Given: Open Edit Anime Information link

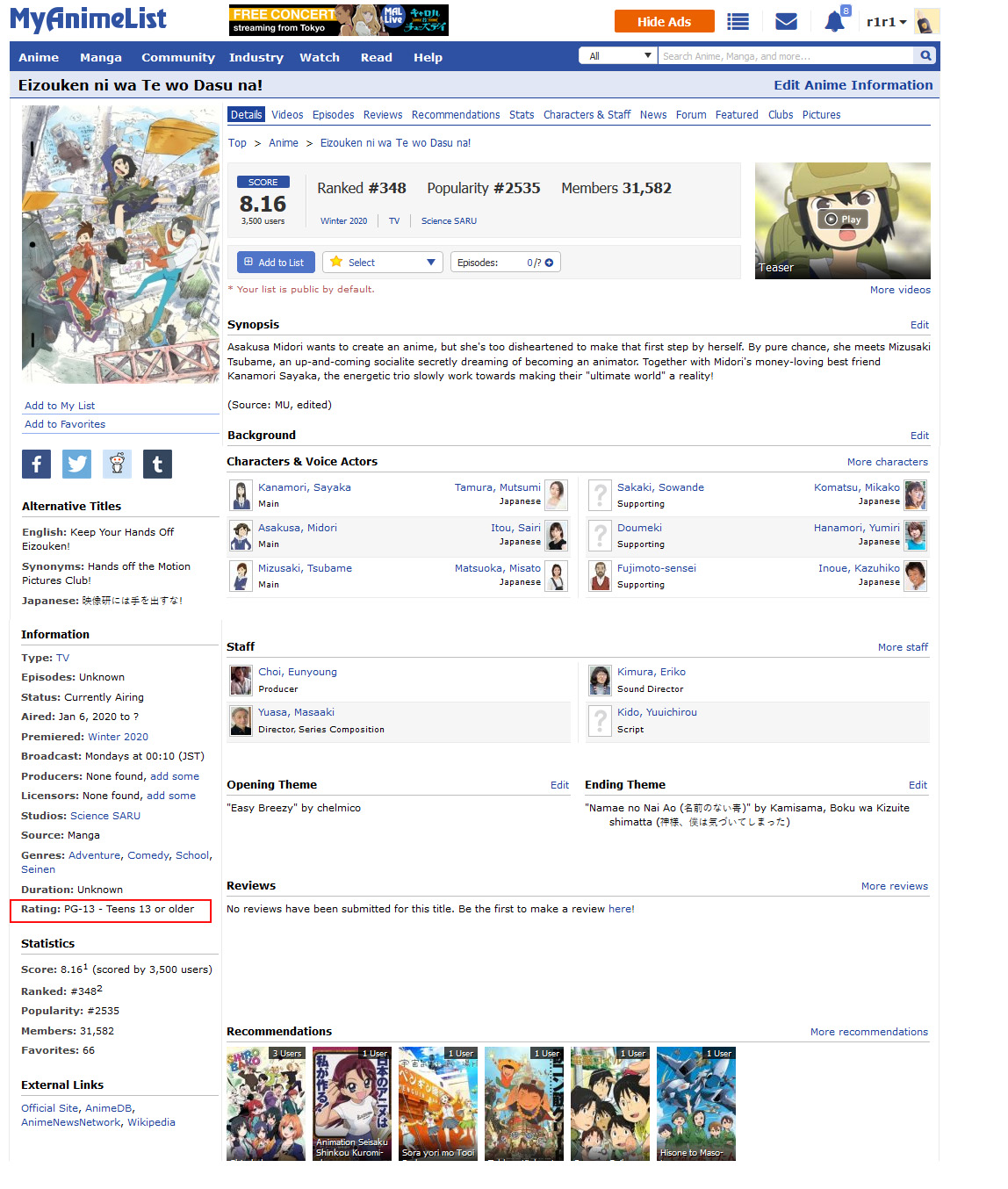Looking at the screenshot, I should 853,85.
